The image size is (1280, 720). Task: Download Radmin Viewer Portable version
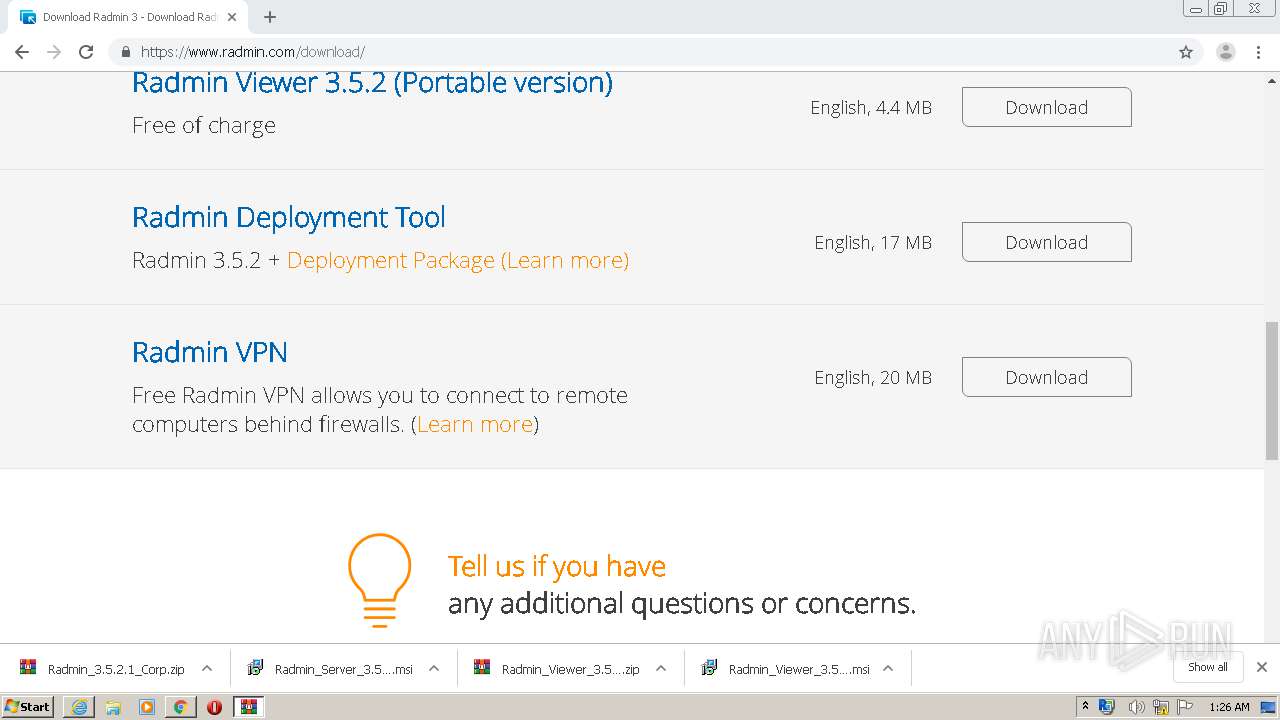pos(1047,107)
